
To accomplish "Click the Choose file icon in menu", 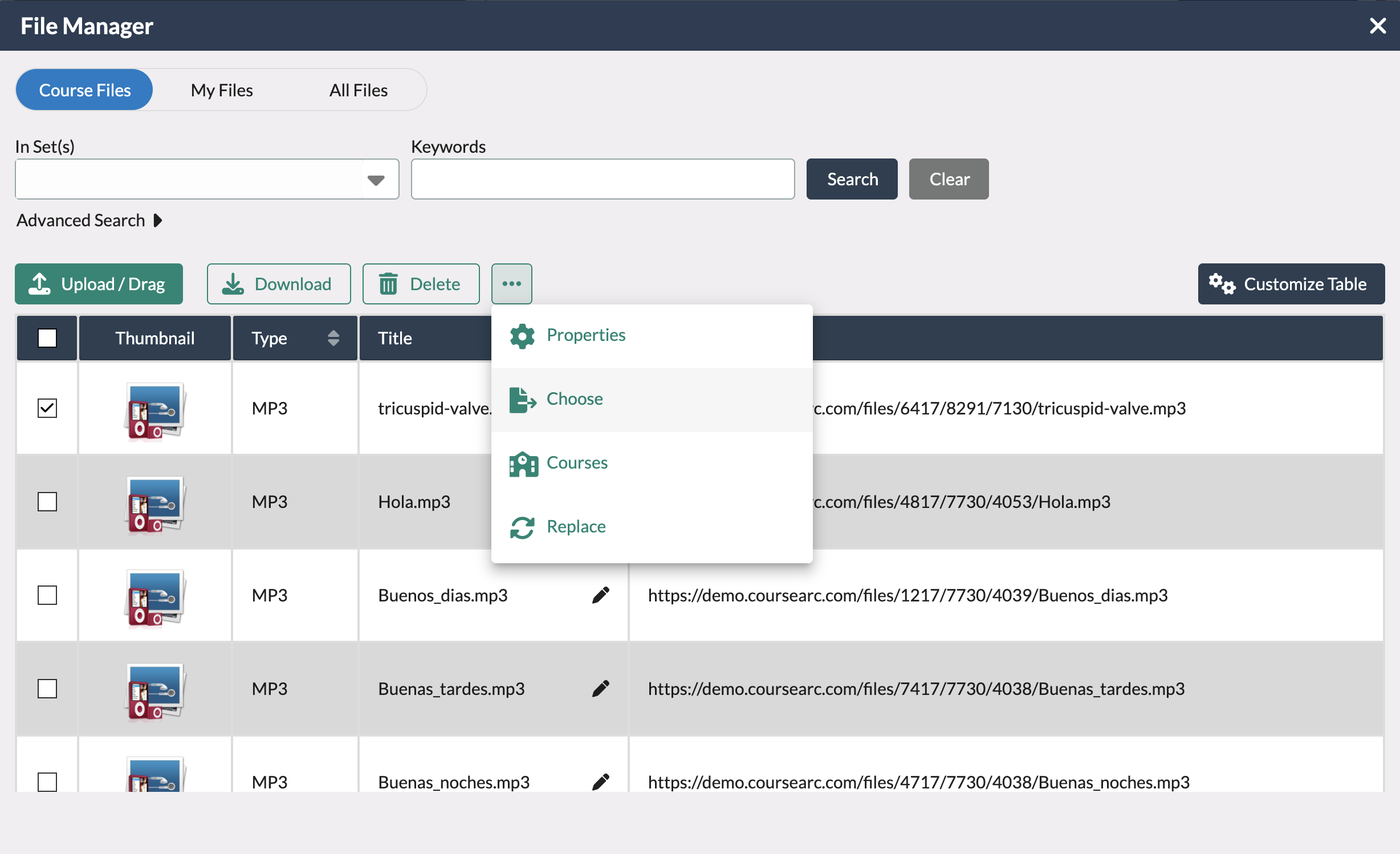I will [523, 400].
